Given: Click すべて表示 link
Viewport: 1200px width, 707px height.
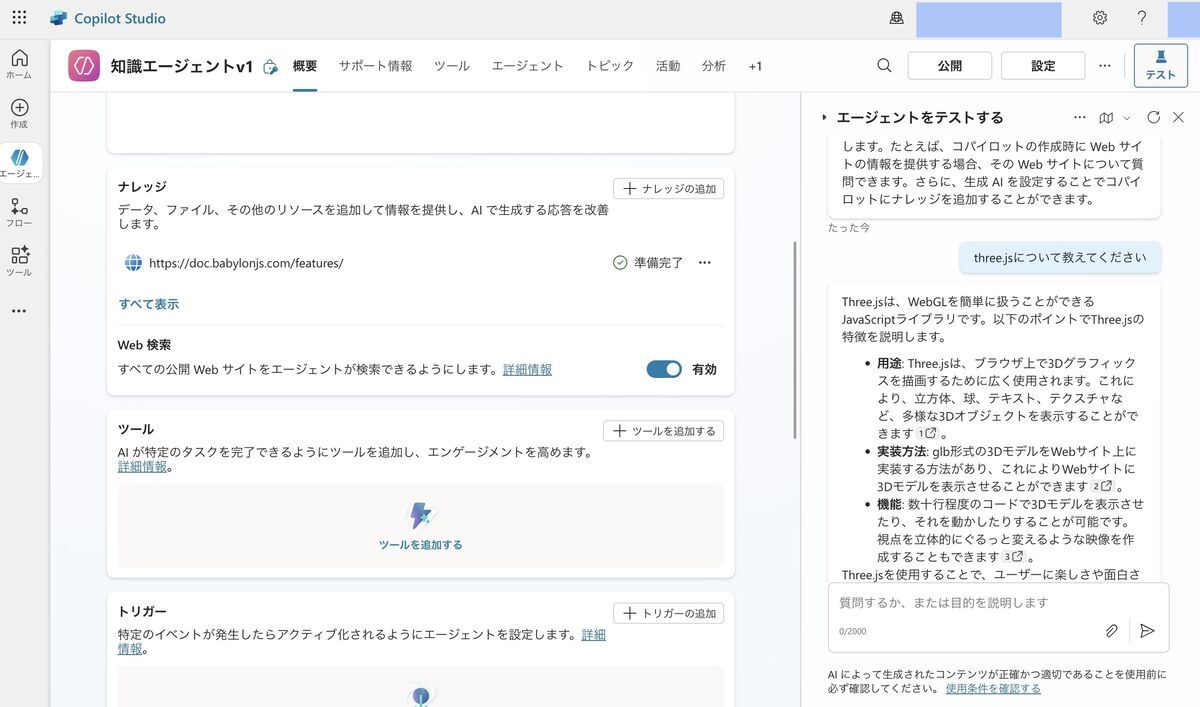Looking at the screenshot, I should coord(149,304).
